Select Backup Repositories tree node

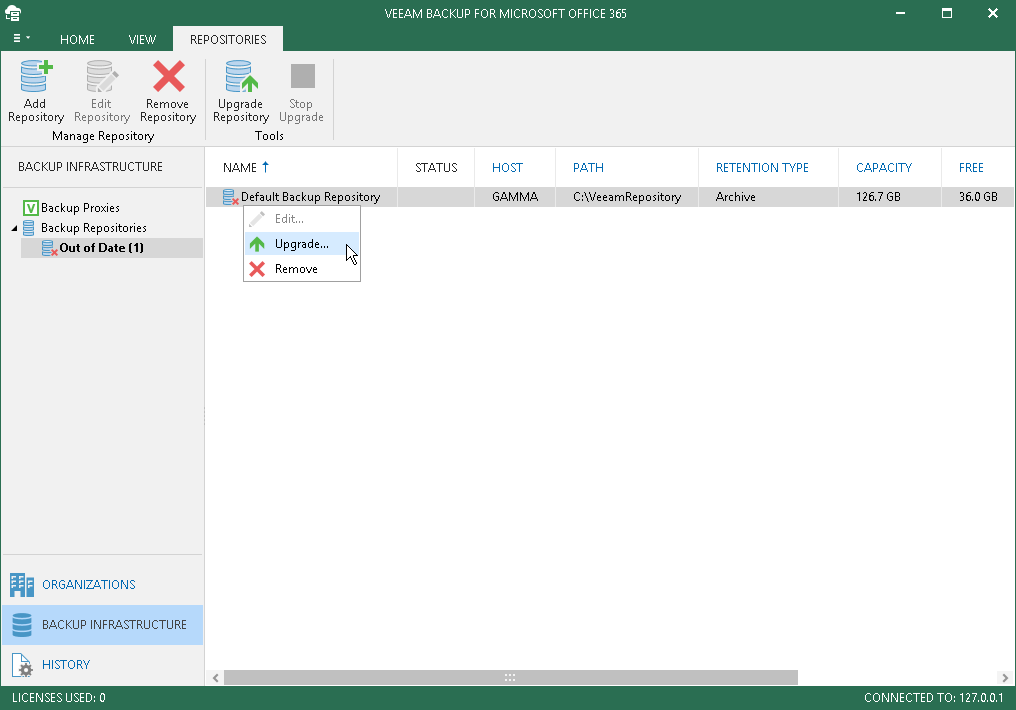[x=94, y=228]
